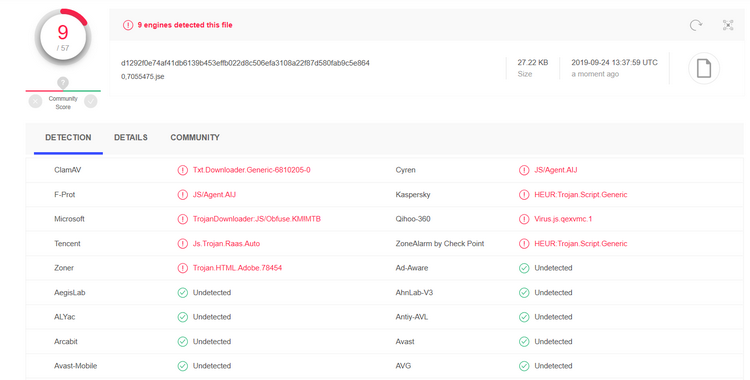Click the Kaspersky detection warning icon

[524, 195]
